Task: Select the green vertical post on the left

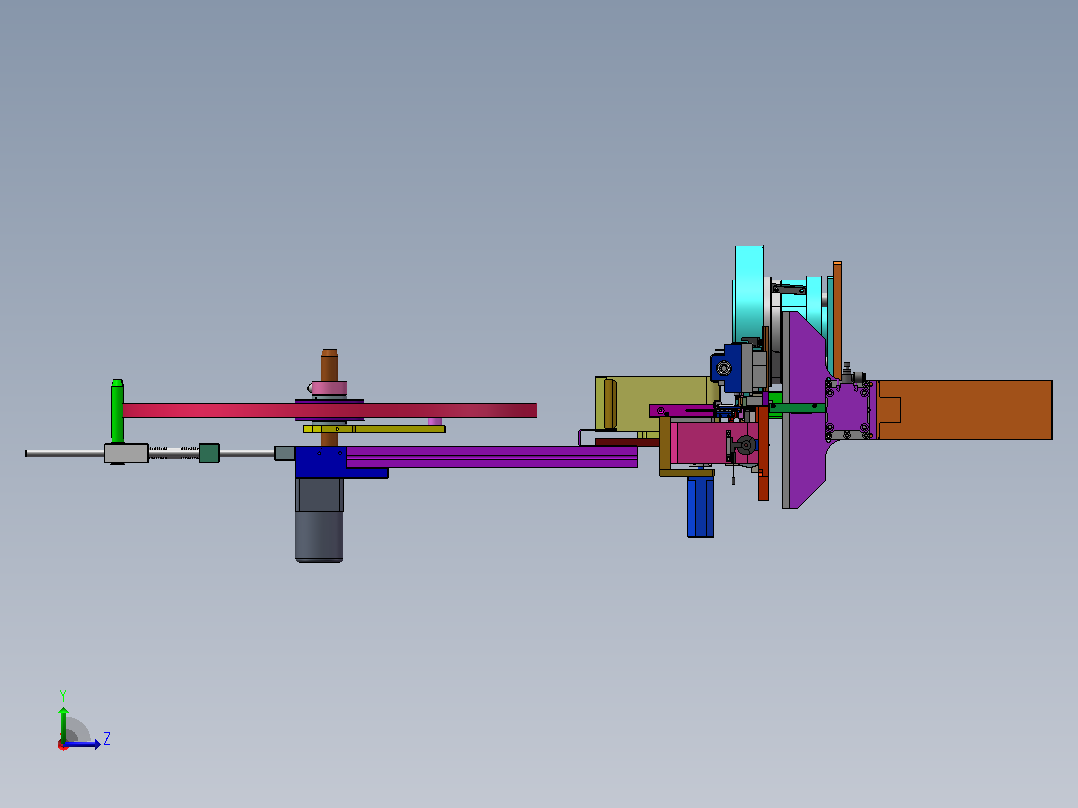Action: click(x=118, y=411)
